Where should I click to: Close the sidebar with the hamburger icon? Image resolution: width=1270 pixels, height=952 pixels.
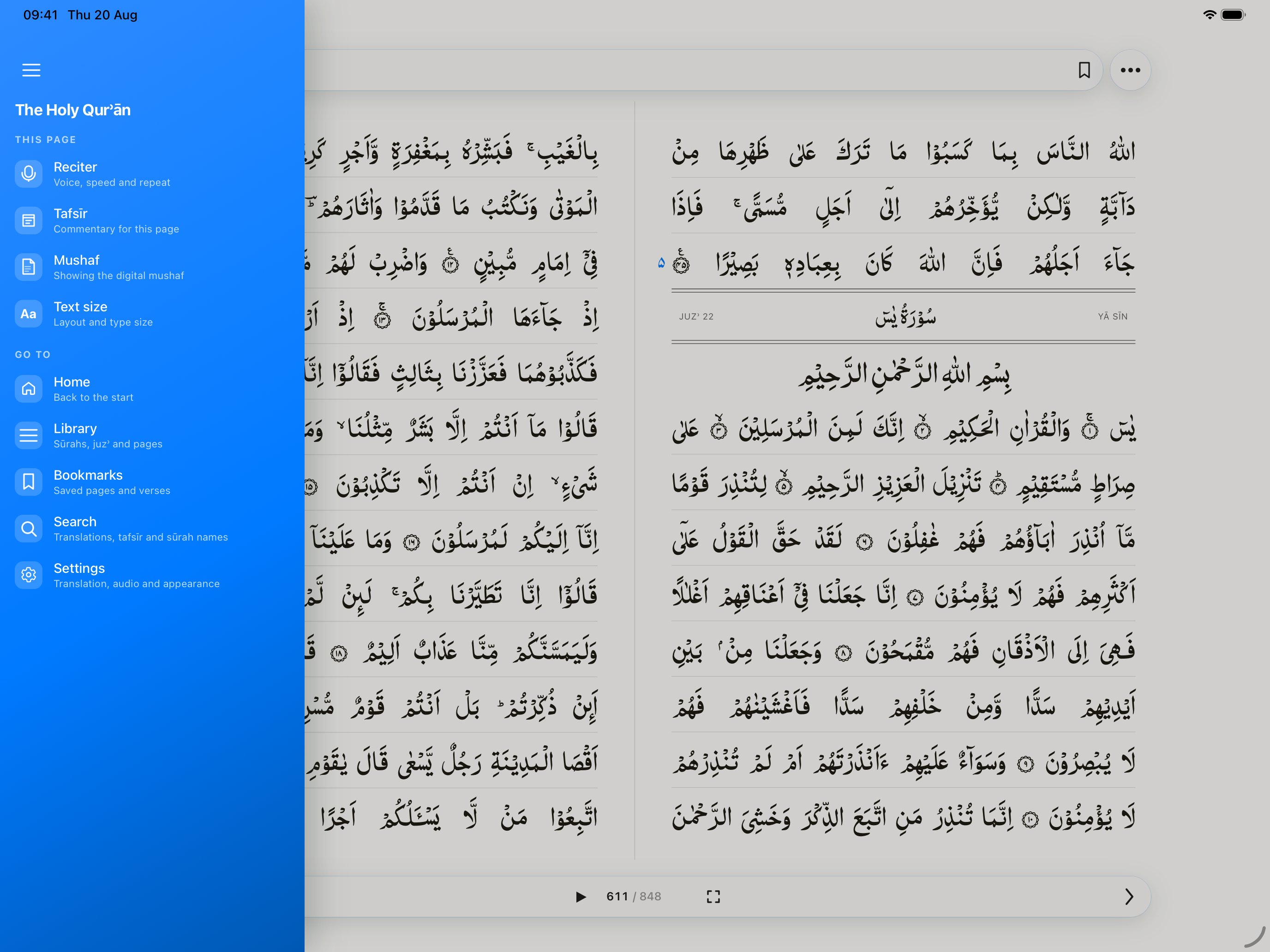31,70
